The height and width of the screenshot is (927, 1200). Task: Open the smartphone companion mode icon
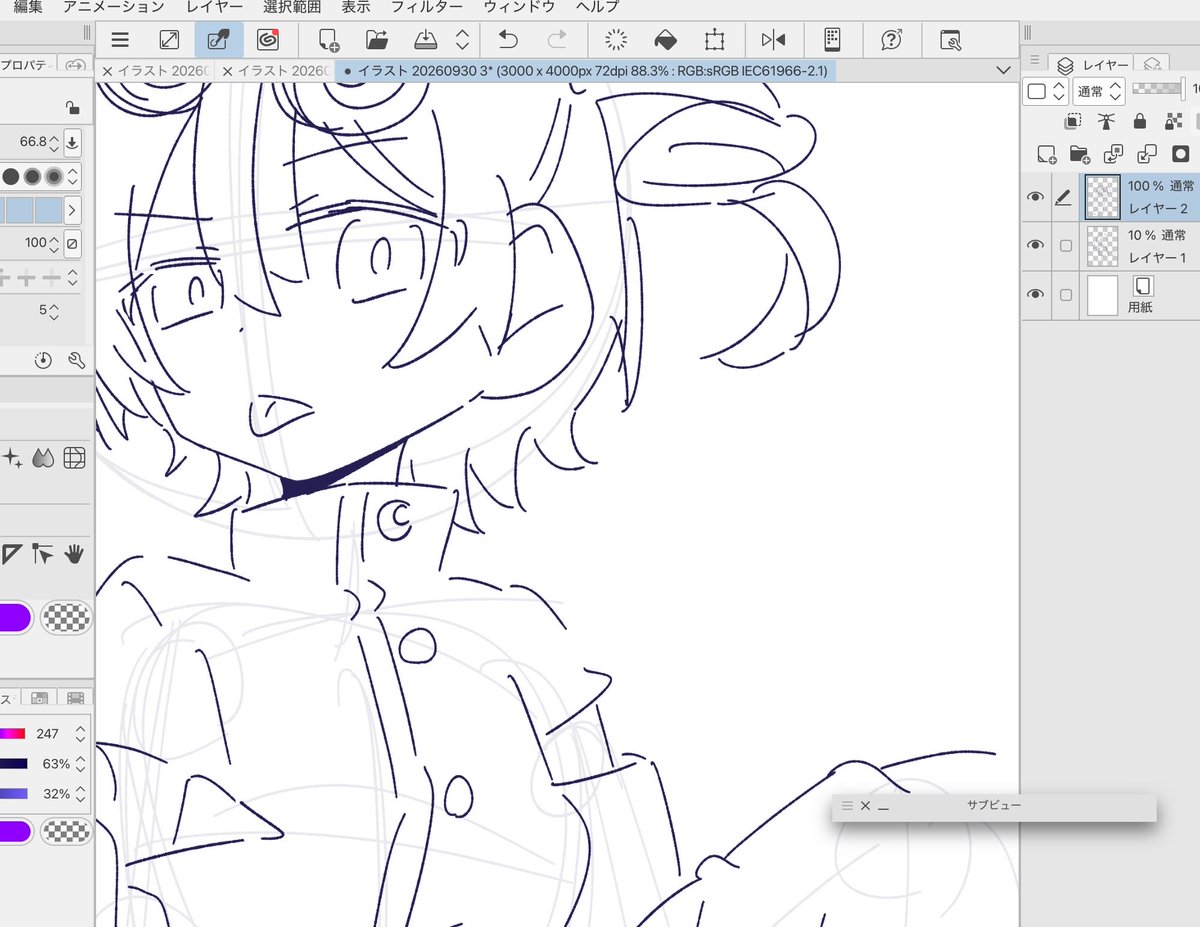832,40
